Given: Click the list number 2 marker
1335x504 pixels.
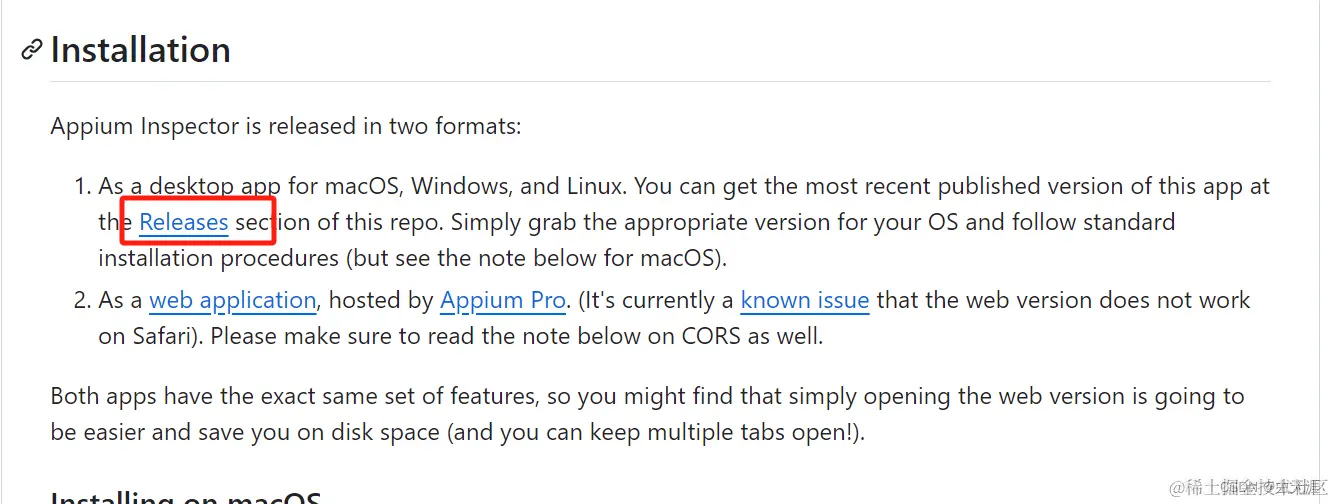Looking at the screenshot, I should 82,300.
